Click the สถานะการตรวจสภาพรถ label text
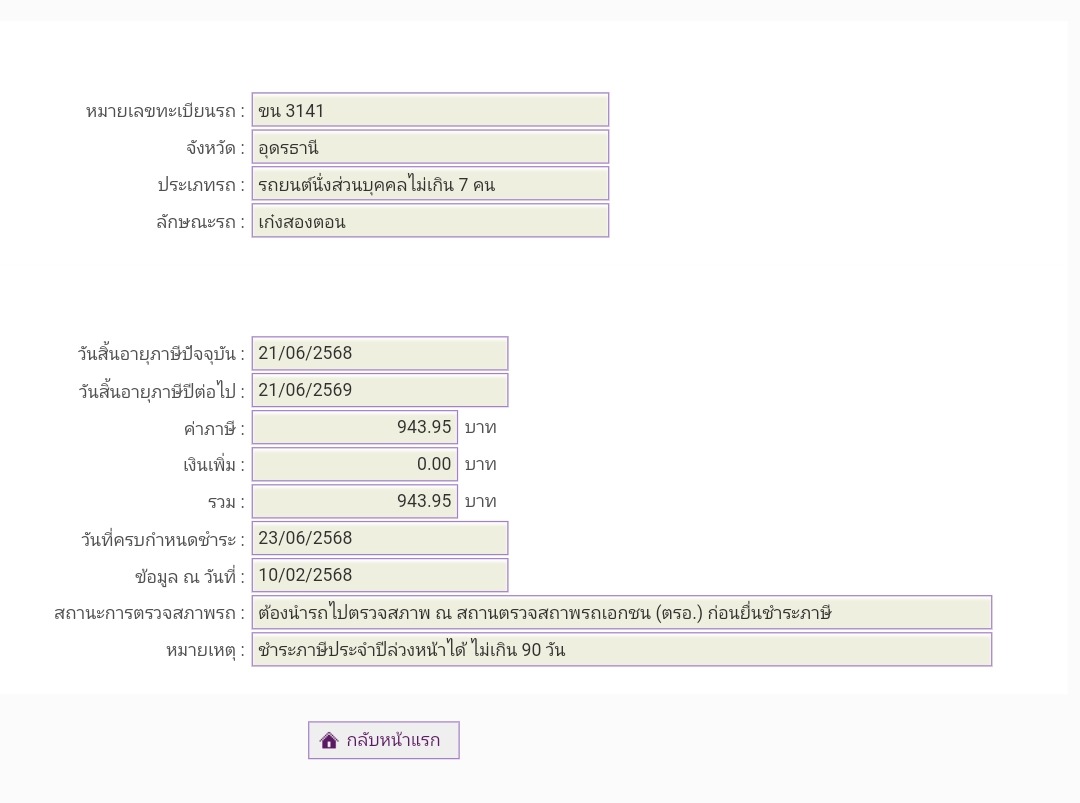Screen dimensions: 1080x803 148,613
